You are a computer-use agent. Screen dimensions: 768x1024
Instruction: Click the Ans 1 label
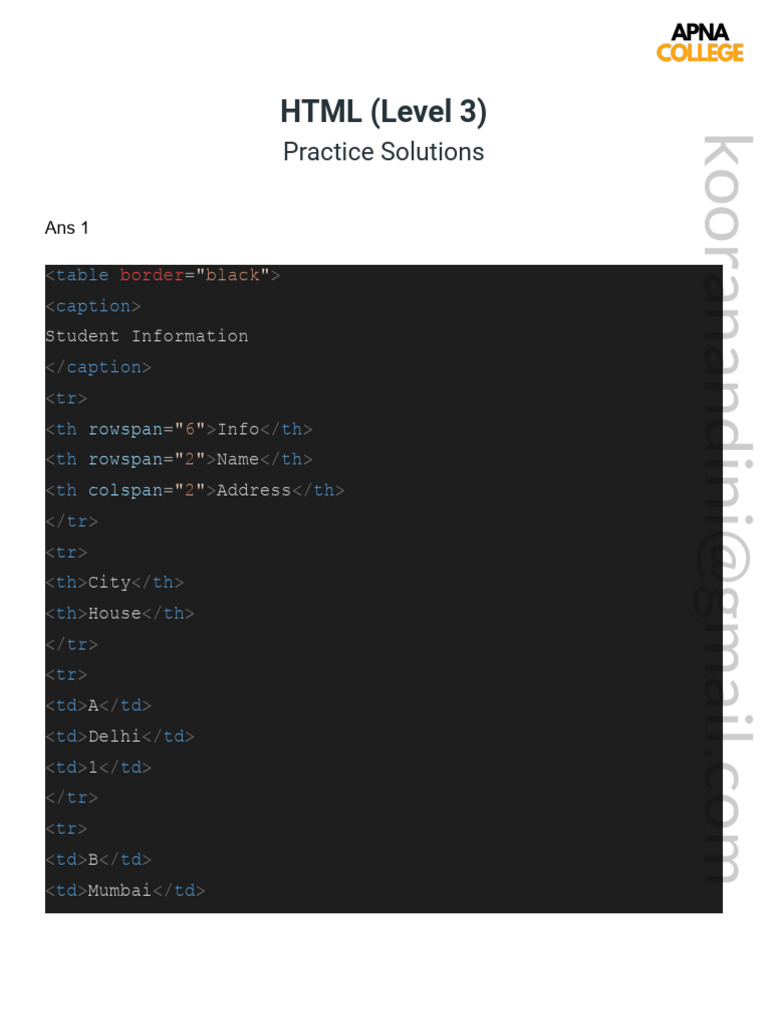coord(67,228)
